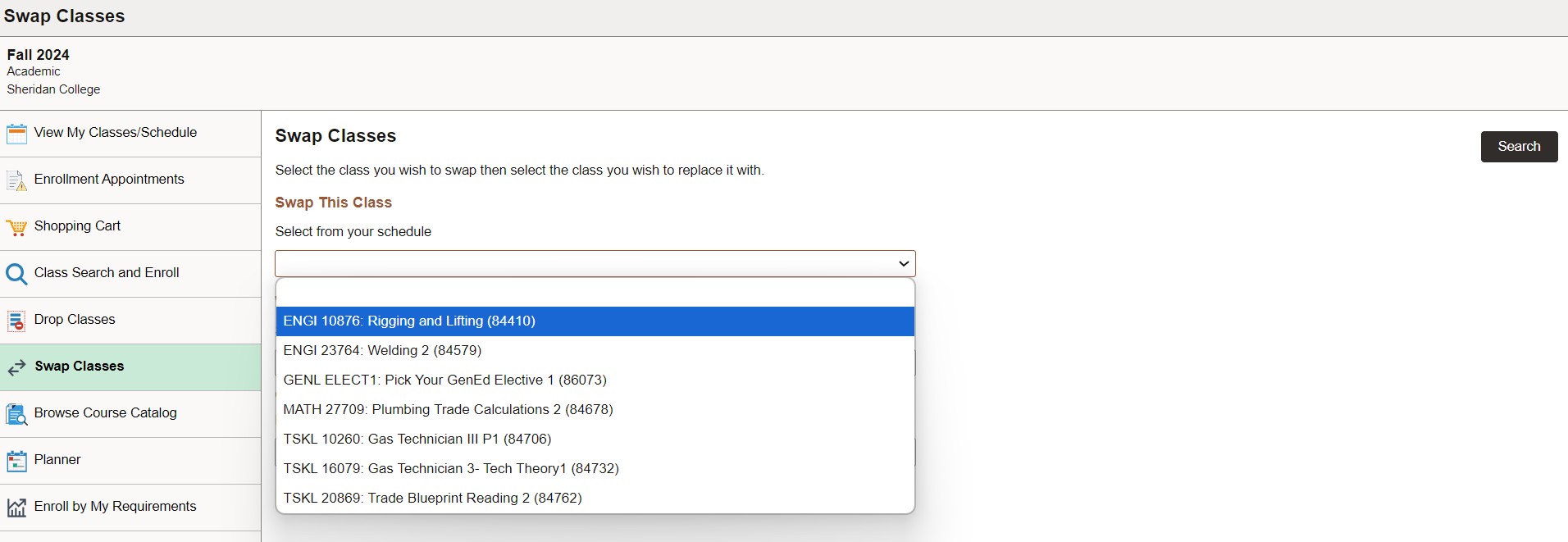Click the View My Classes/Schedule calendar icon
This screenshot has height=542, width=1568.
click(x=16, y=133)
